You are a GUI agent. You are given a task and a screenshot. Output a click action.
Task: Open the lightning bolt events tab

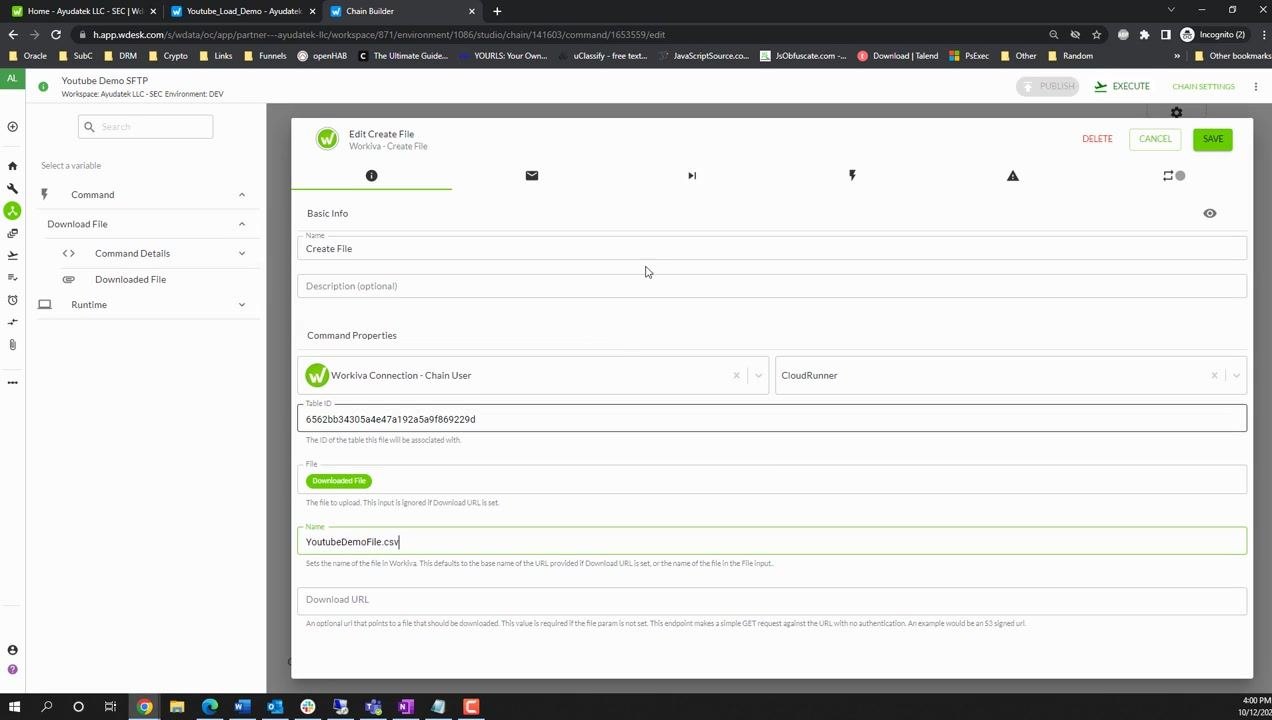click(852, 176)
